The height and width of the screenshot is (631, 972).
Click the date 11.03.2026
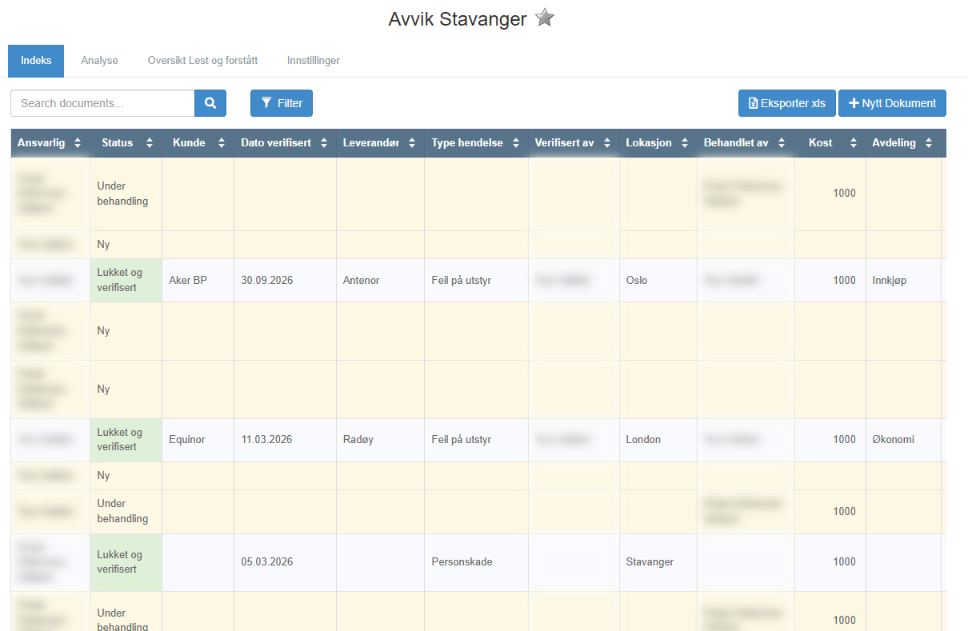(267, 439)
